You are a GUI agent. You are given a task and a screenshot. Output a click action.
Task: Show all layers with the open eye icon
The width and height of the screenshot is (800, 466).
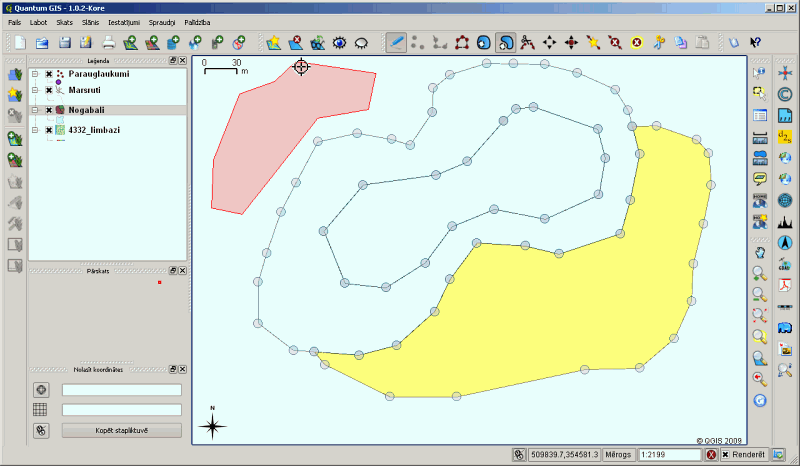[x=339, y=43]
